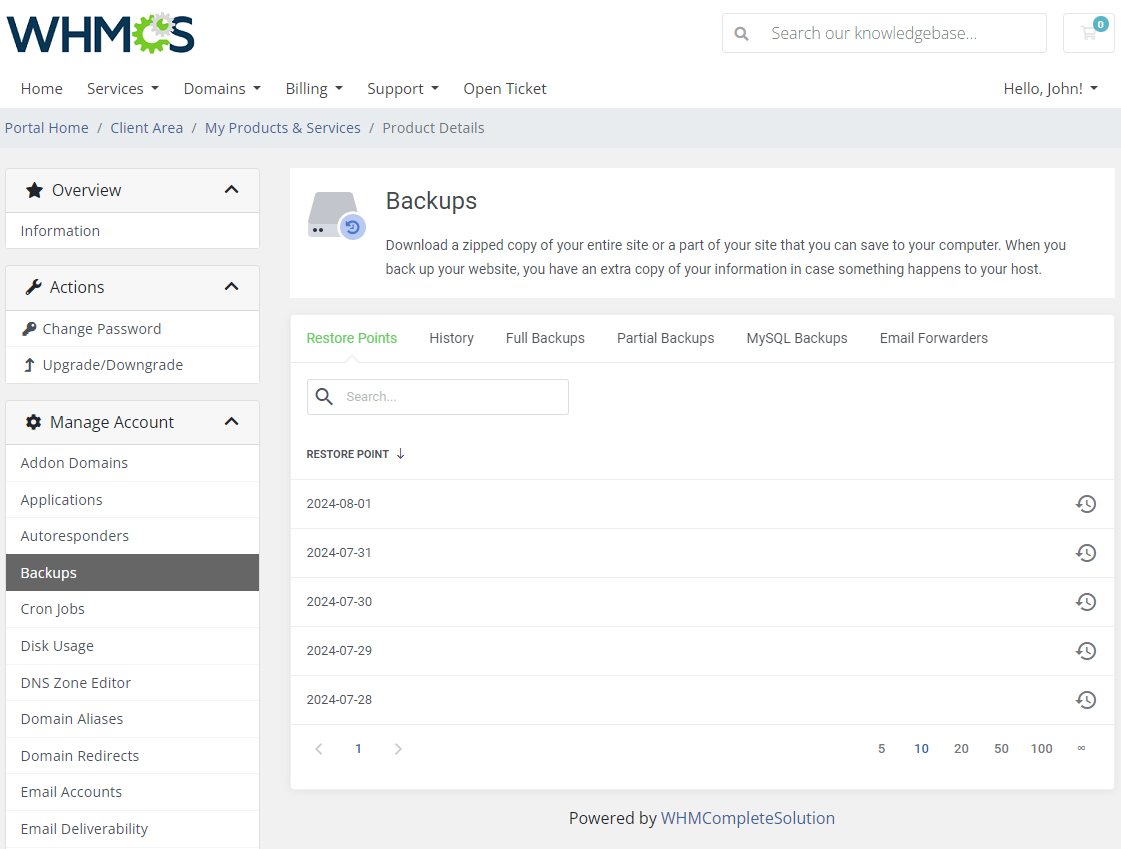Switch to the Restore Points tab
The width and height of the screenshot is (1121, 849).
tap(352, 338)
